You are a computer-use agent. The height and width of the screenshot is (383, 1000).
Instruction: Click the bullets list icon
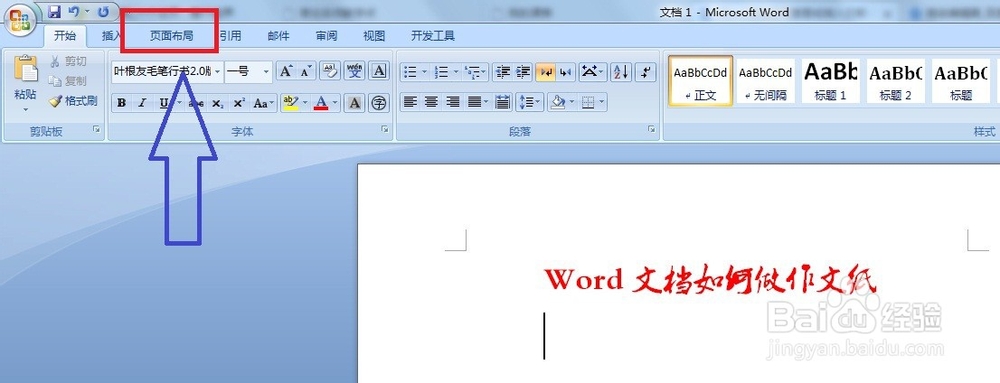coord(411,72)
